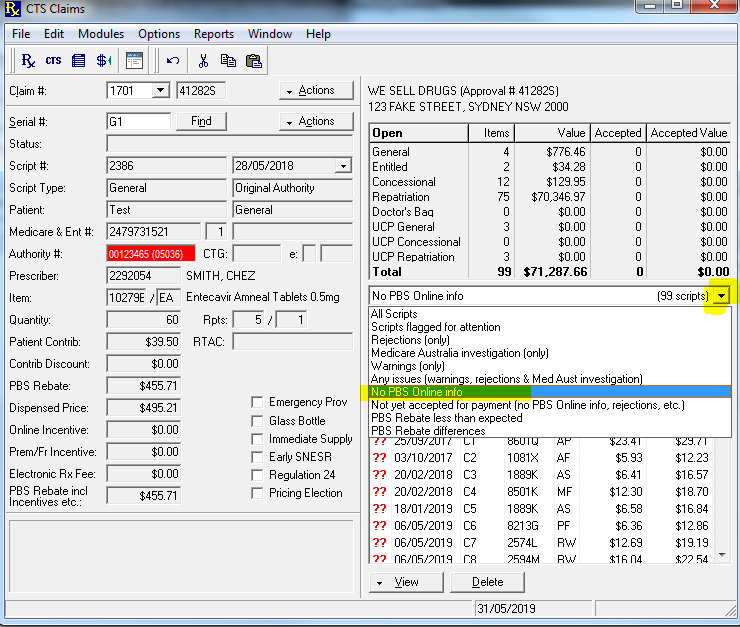Image resolution: width=740 pixels, height=627 pixels.
Task: Enable the Emergency Prov checkbox
Action: pyautogui.click(x=258, y=402)
